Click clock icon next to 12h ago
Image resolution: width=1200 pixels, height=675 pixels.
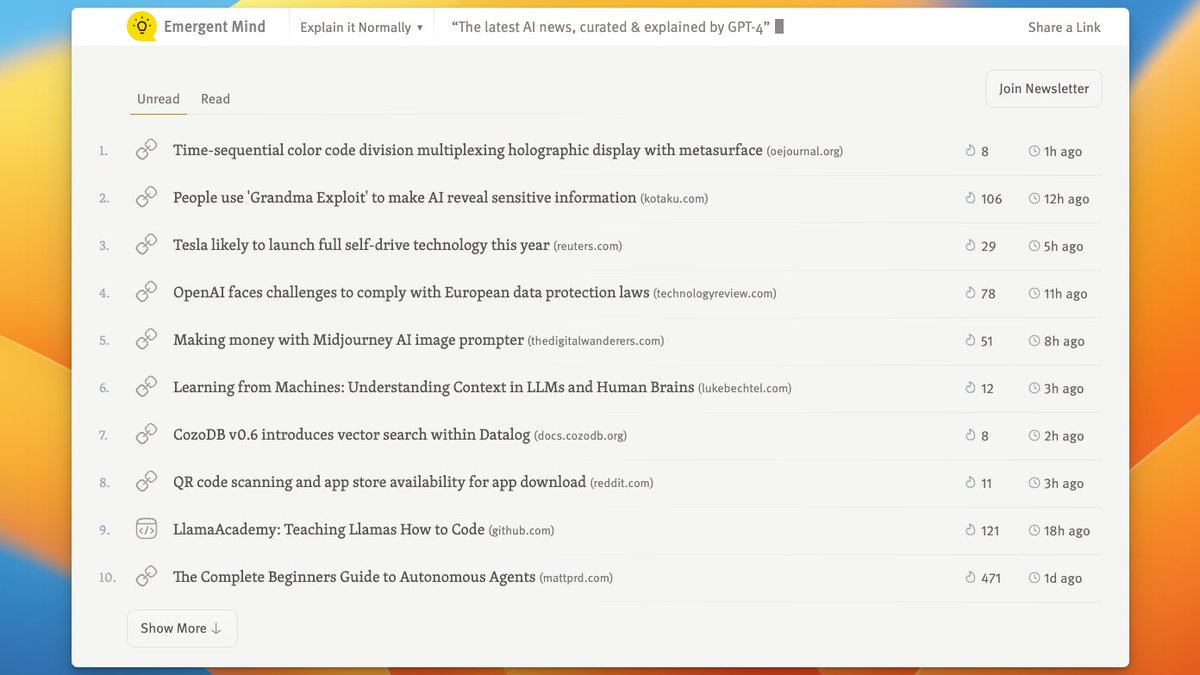click(x=1034, y=198)
